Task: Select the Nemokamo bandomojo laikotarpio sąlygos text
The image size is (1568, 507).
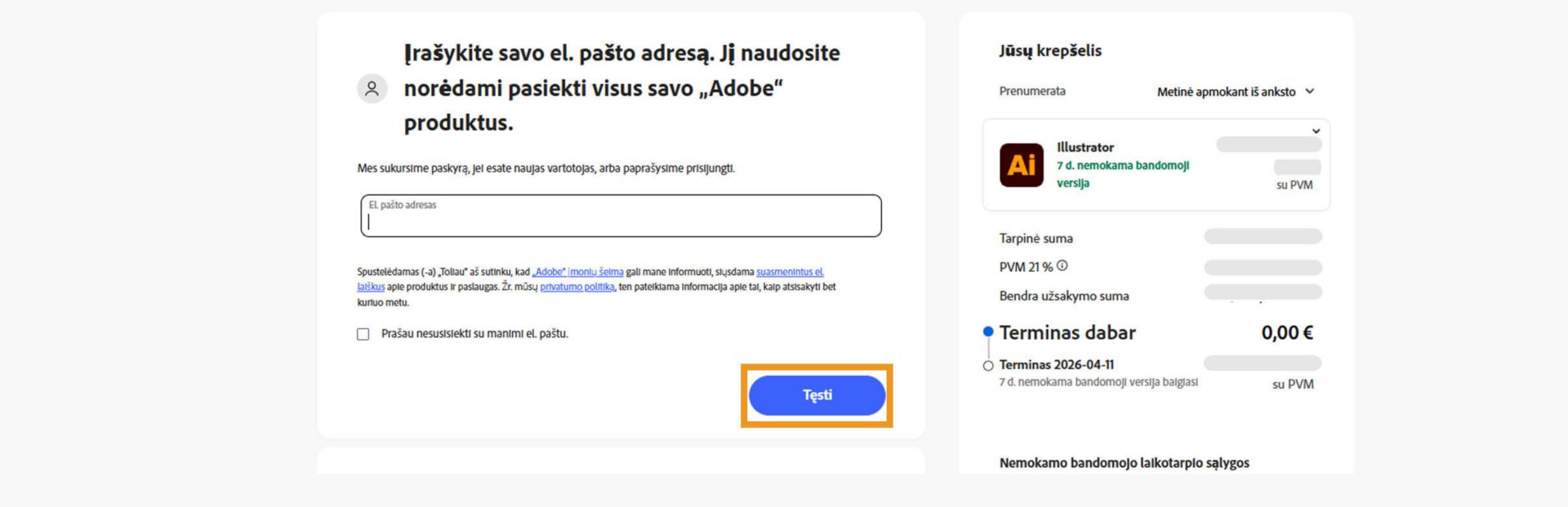Action: point(1125,463)
